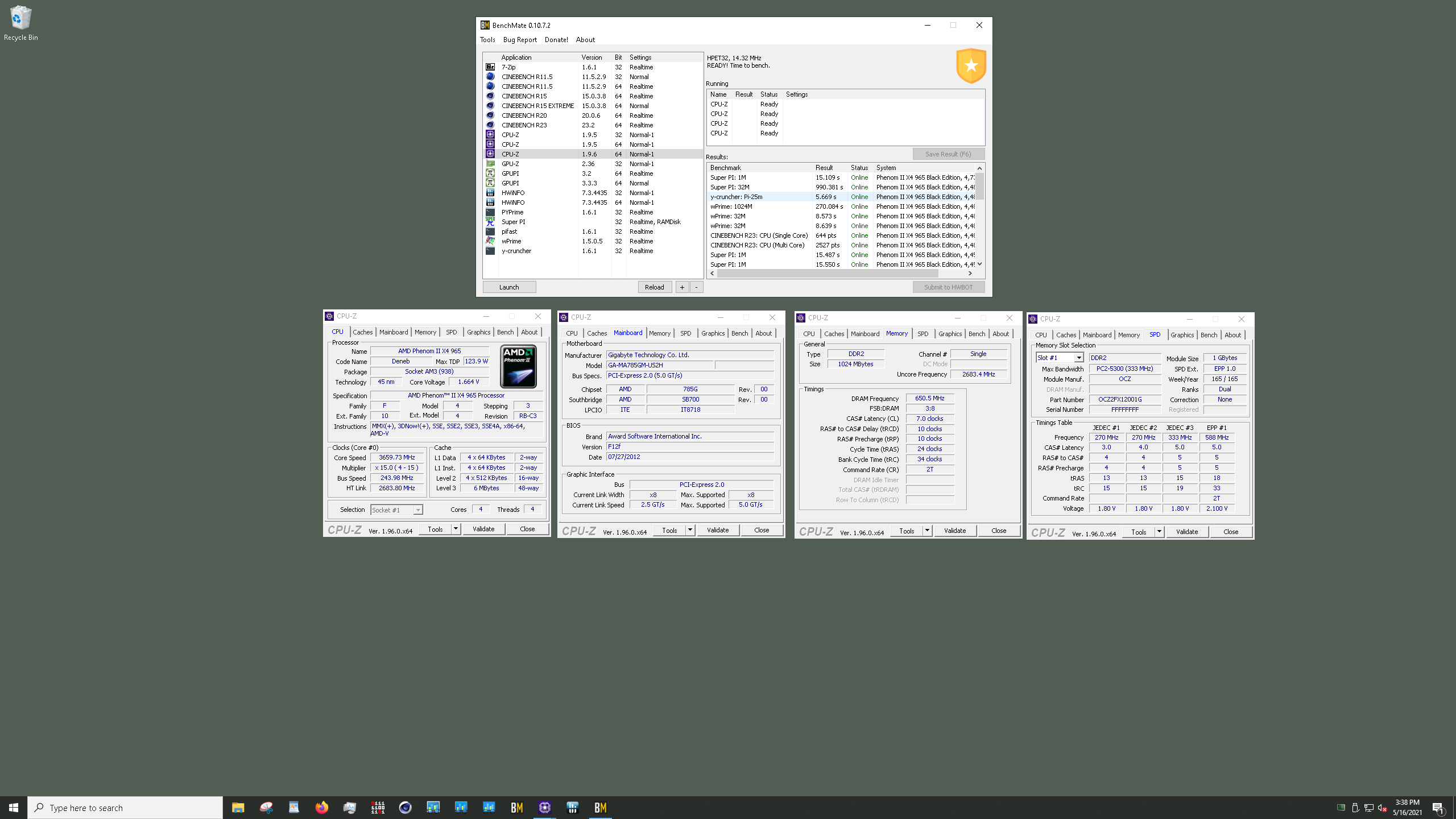Open Tools dropdown arrow in Memory CPU-Z window
This screenshot has width=1456, height=819.
pos(927,531)
